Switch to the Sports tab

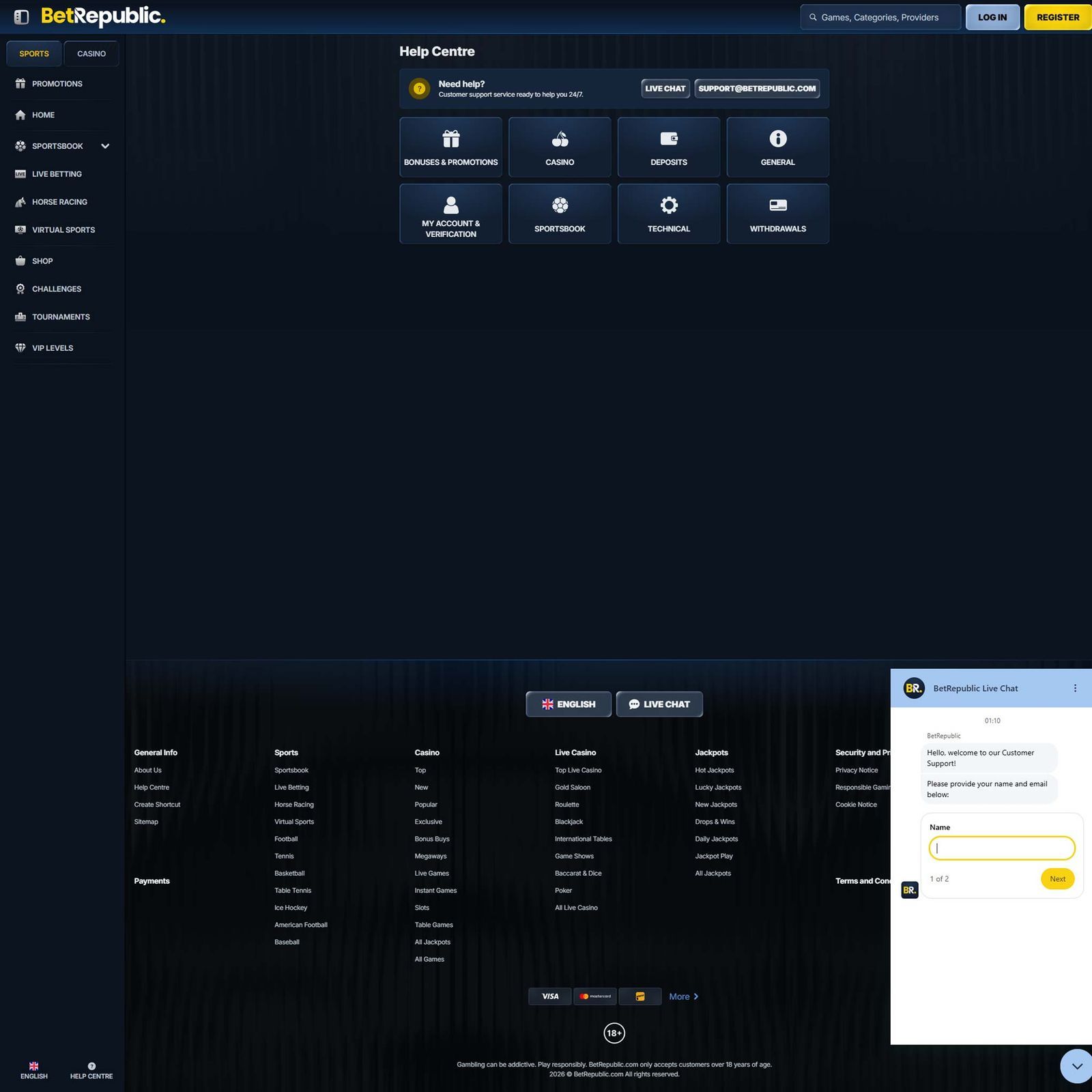34,53
